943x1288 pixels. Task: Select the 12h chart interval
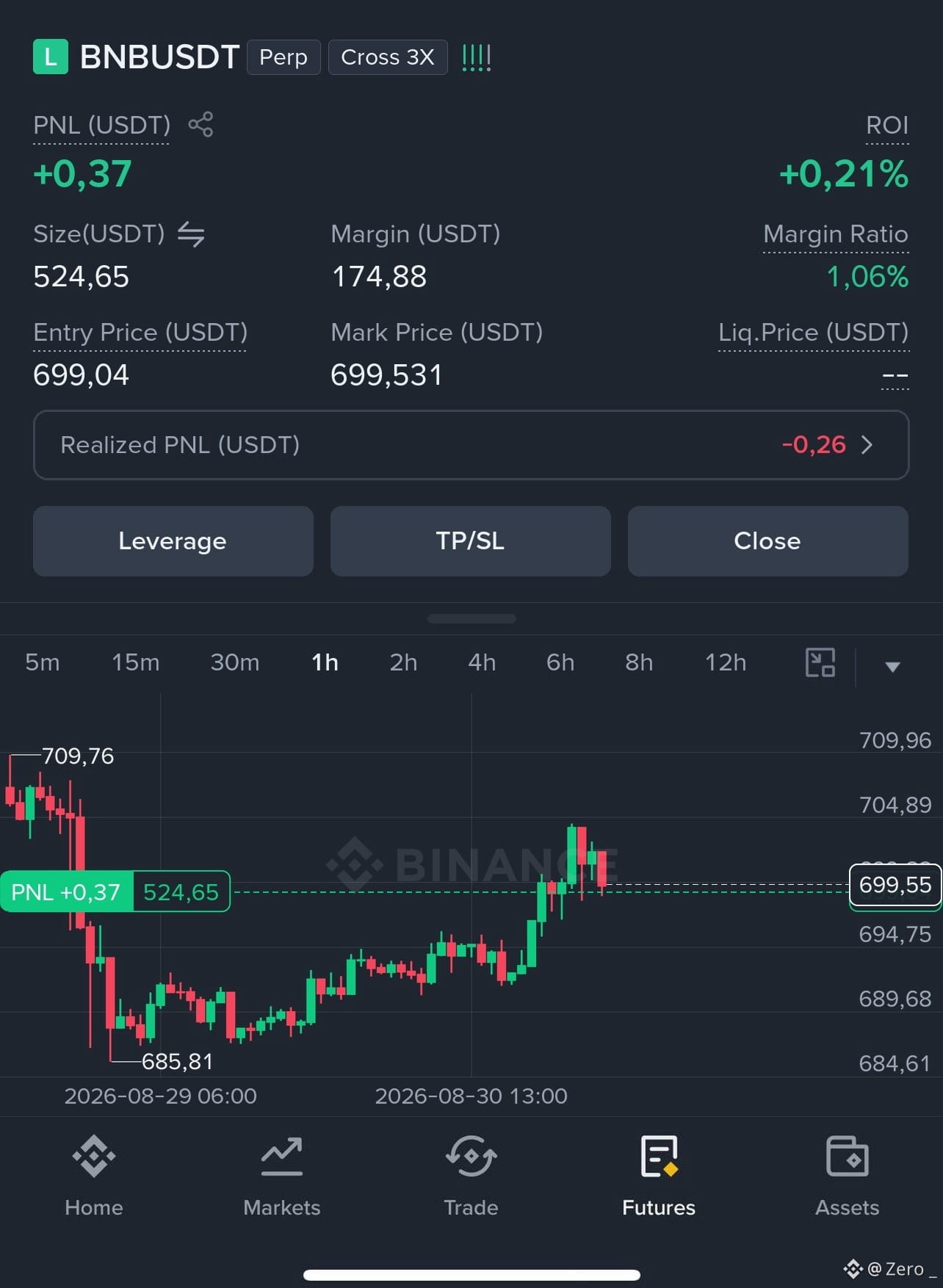click(726, 662)
